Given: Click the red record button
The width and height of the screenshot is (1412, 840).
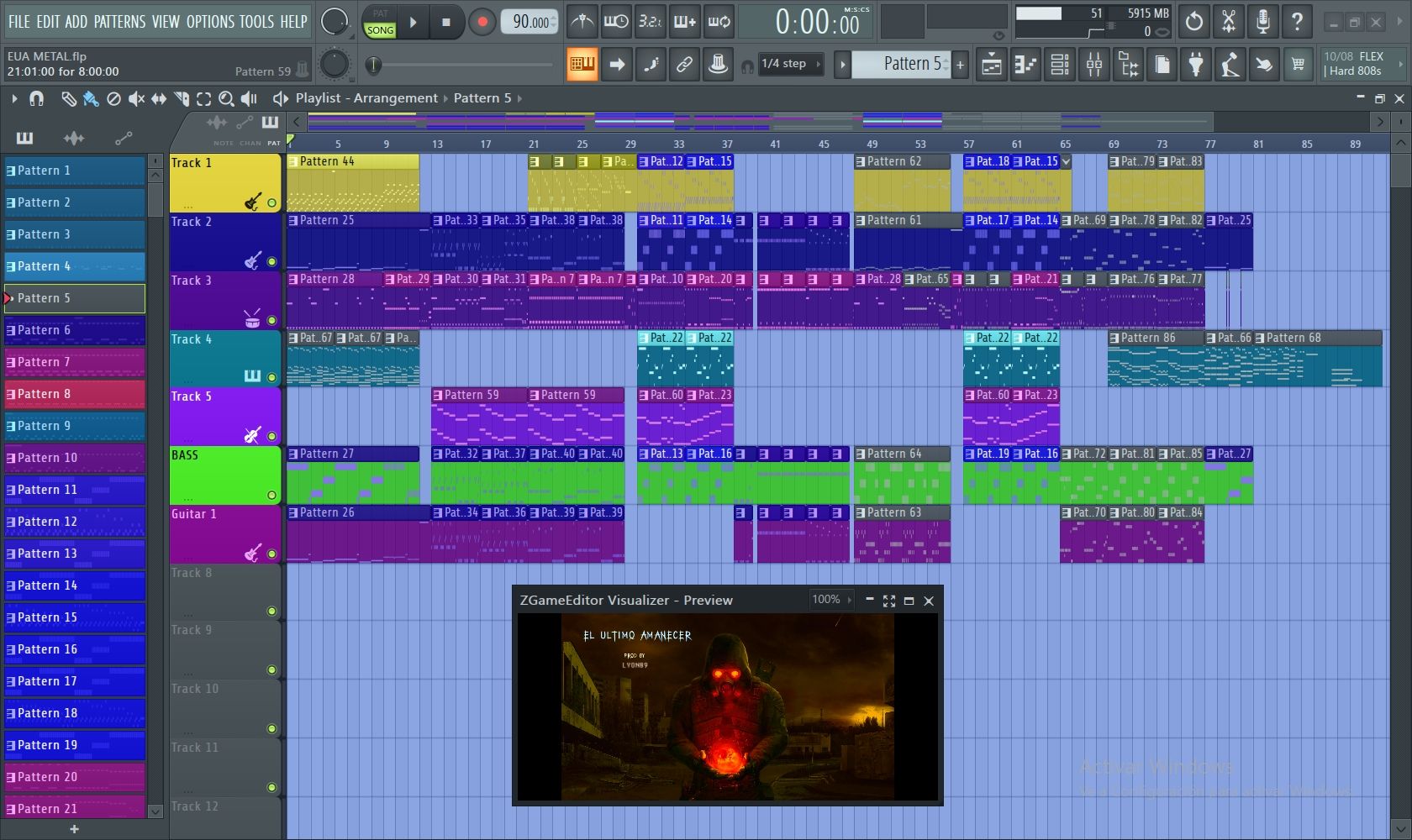Looking at the screenshot, I should (x=482, y=23).
